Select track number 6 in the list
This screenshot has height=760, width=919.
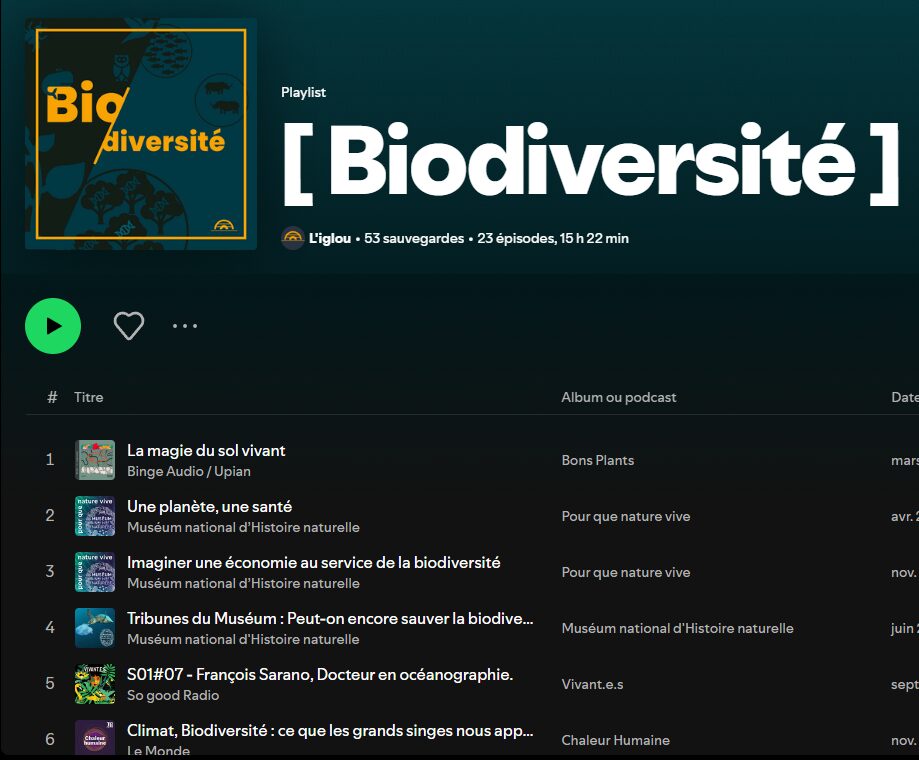[50, 740]
